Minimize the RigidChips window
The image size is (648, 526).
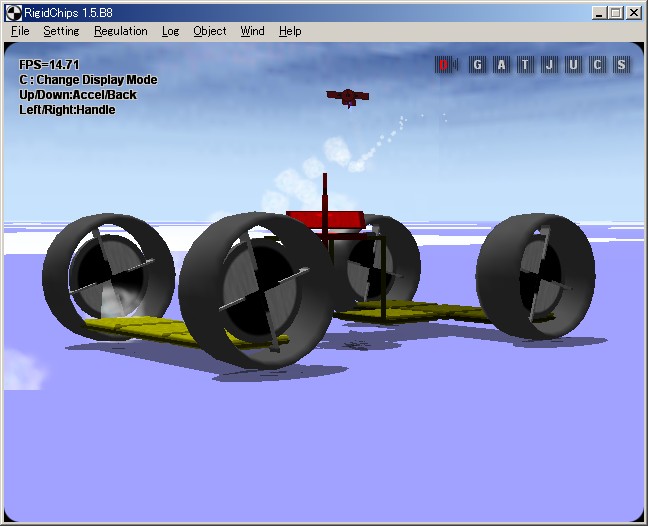click(x=598, y=13)
